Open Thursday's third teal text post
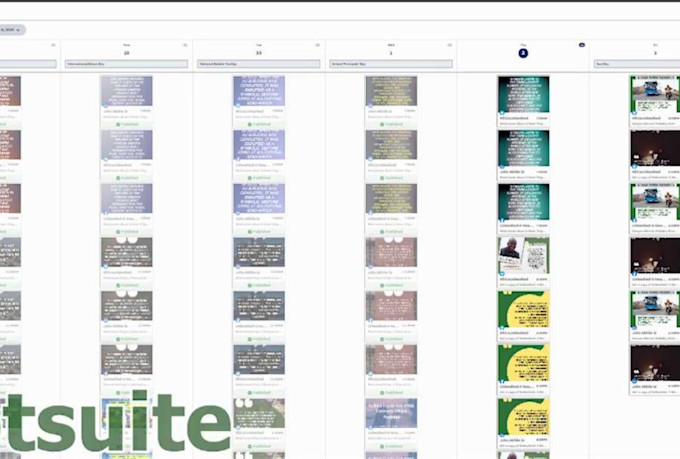The height and width of the screenshot is (459, 680). [x=523, y=209]
